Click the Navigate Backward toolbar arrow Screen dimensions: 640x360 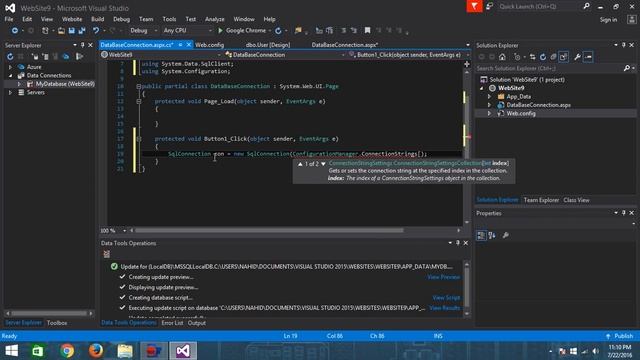point(15,31)
